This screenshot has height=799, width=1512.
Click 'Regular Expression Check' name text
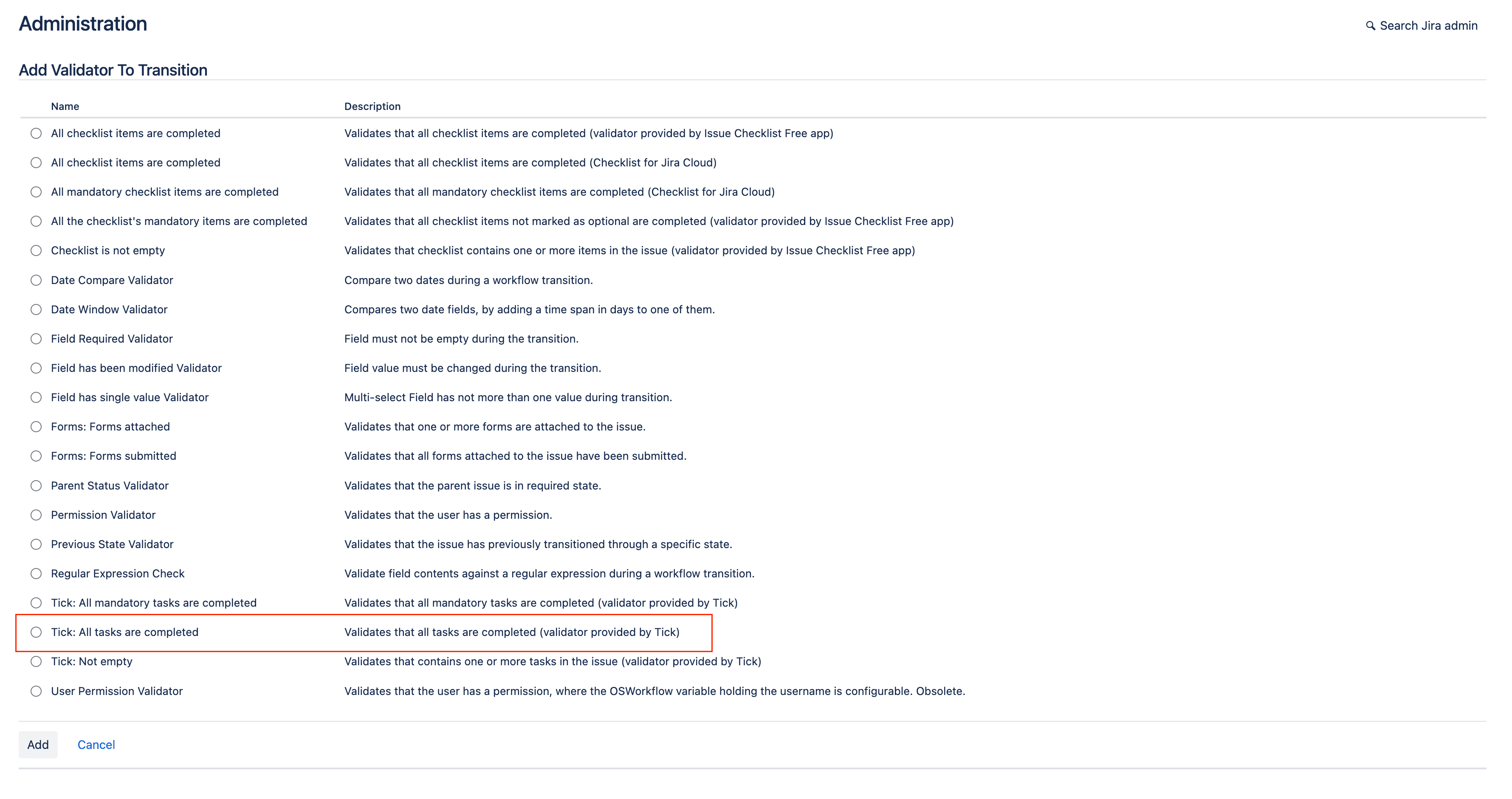(117, 573)
